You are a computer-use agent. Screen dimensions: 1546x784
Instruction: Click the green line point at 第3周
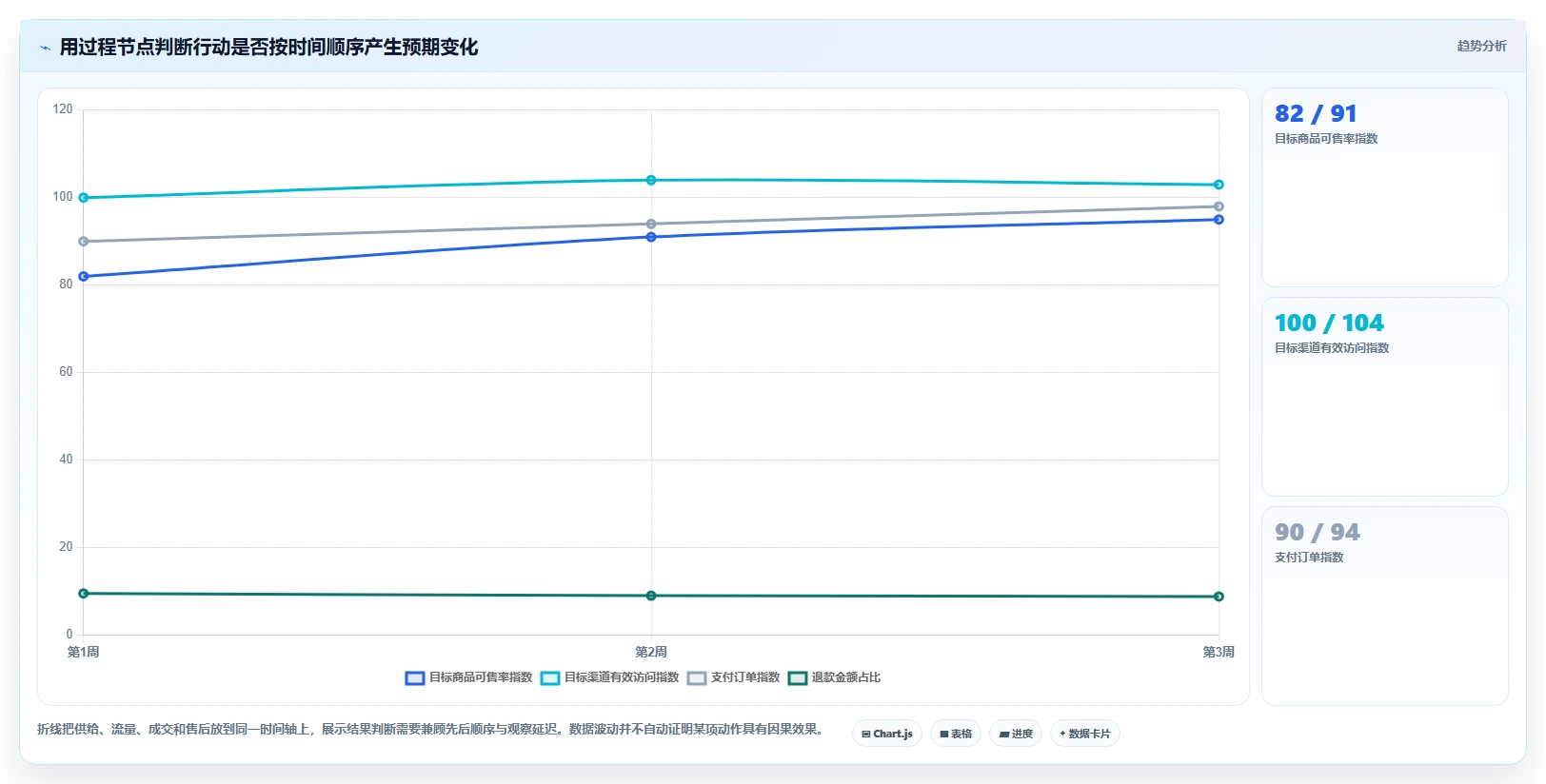(x=1219, y=597)
